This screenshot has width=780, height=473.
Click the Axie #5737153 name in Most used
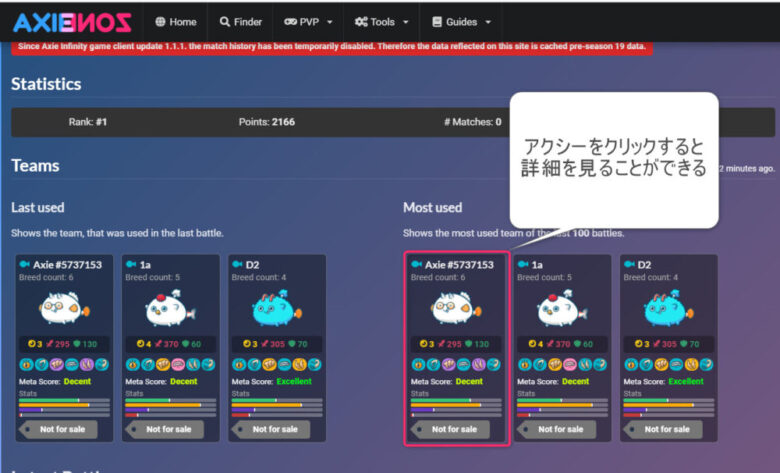click(459, 265)
